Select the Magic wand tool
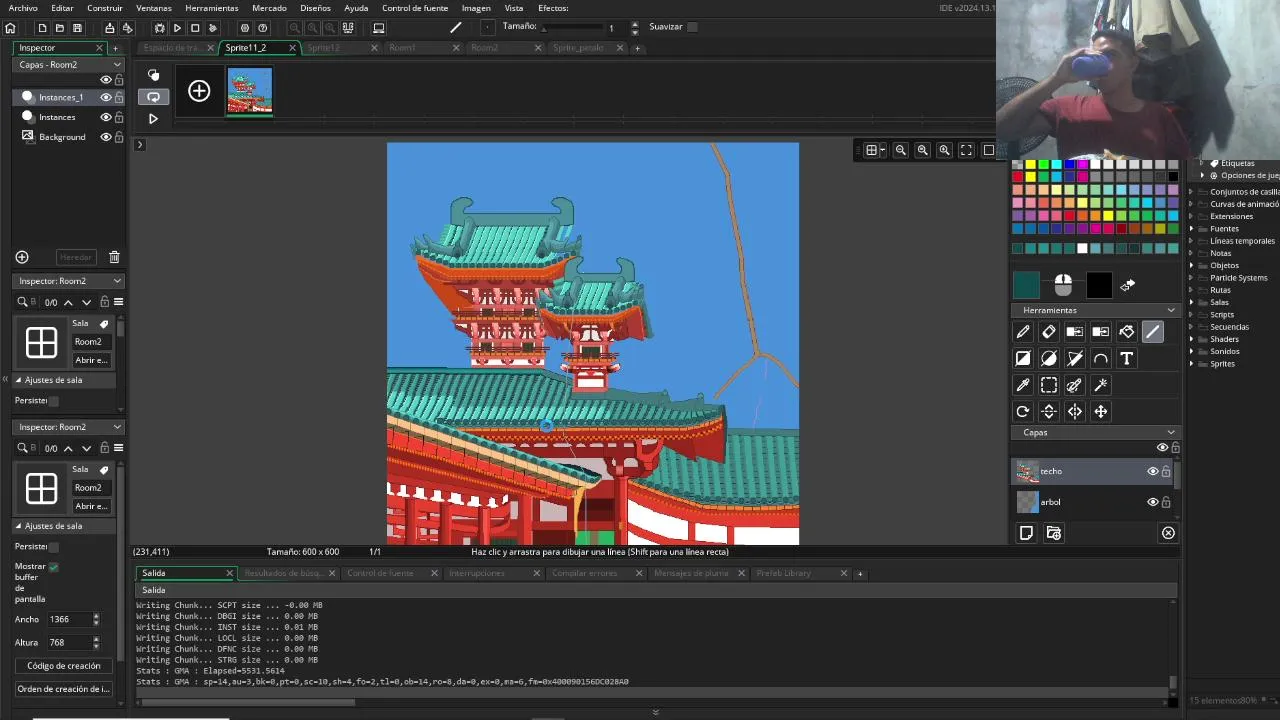Image resolution: width=1280 pixels, height=720 pixels. (1101, 385)
